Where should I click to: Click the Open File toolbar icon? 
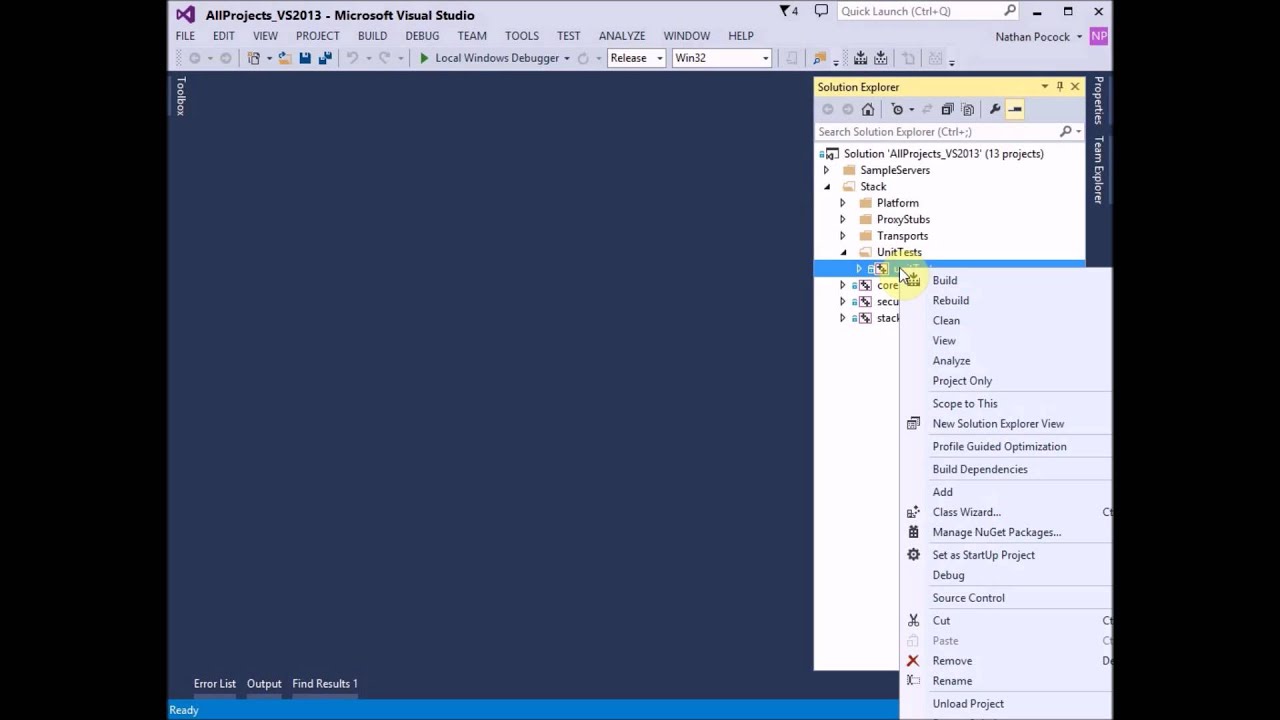coord(285,58)
